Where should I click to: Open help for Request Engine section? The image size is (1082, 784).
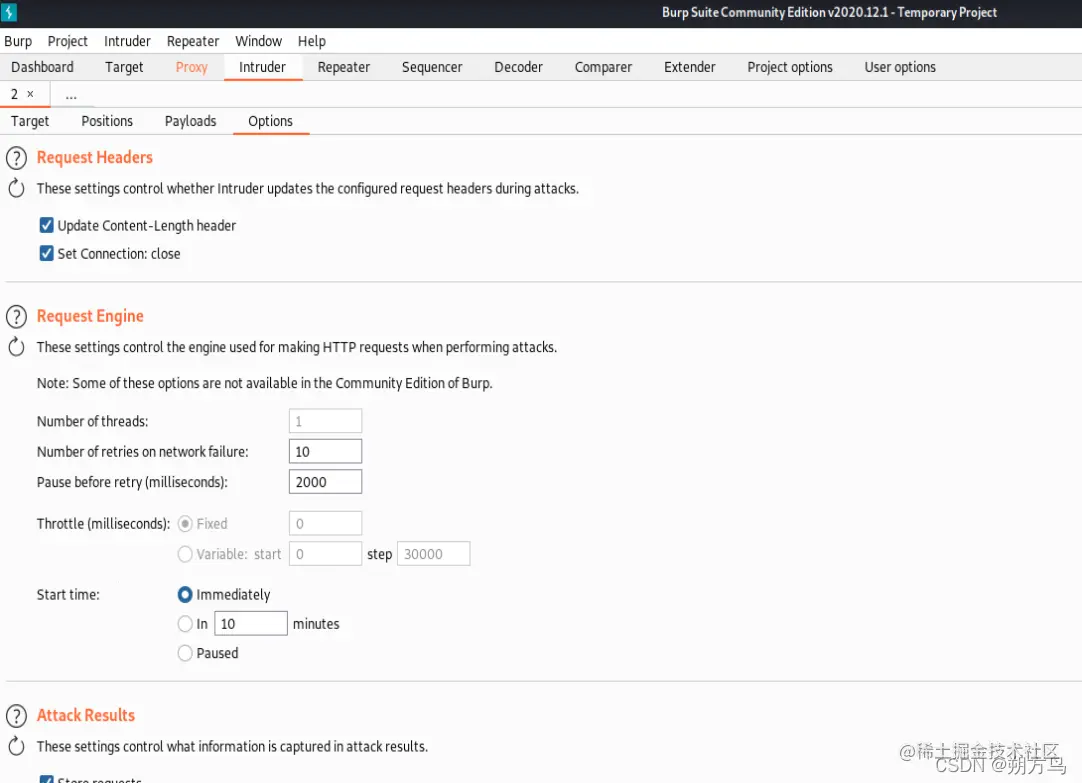coord(17,317)
